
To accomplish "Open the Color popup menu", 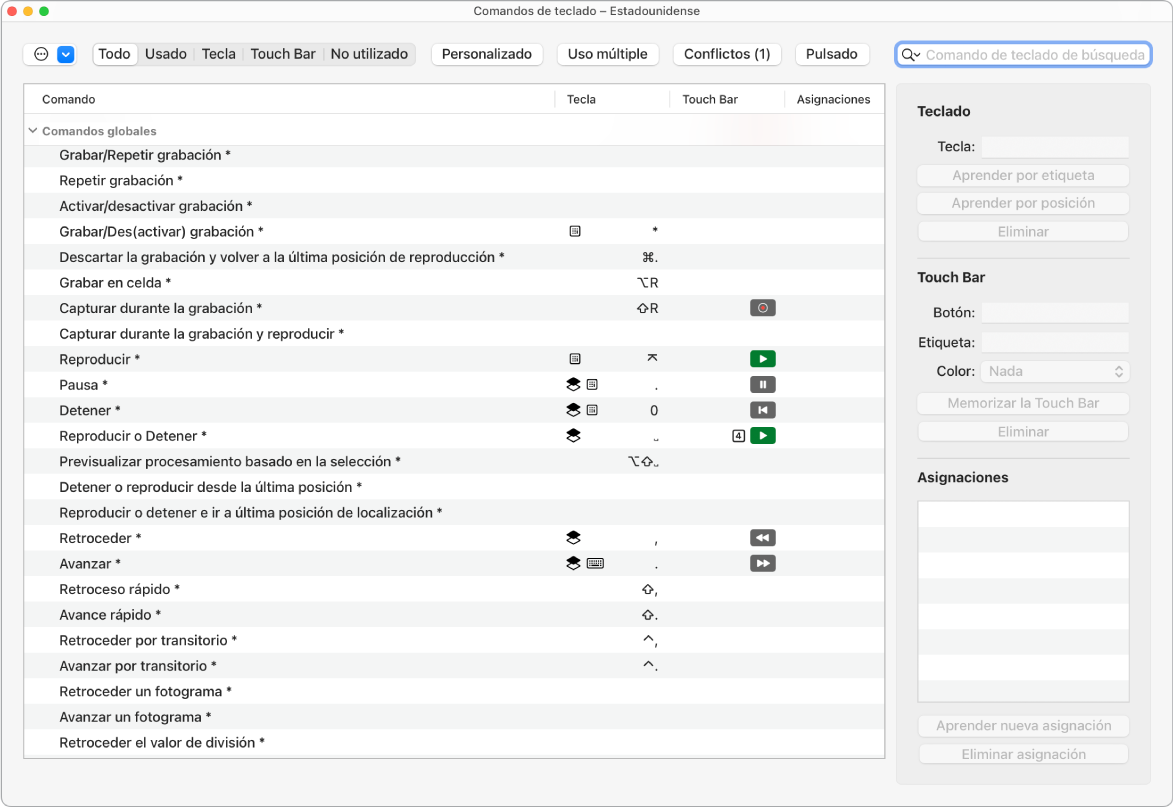I will coord(1055,371).
